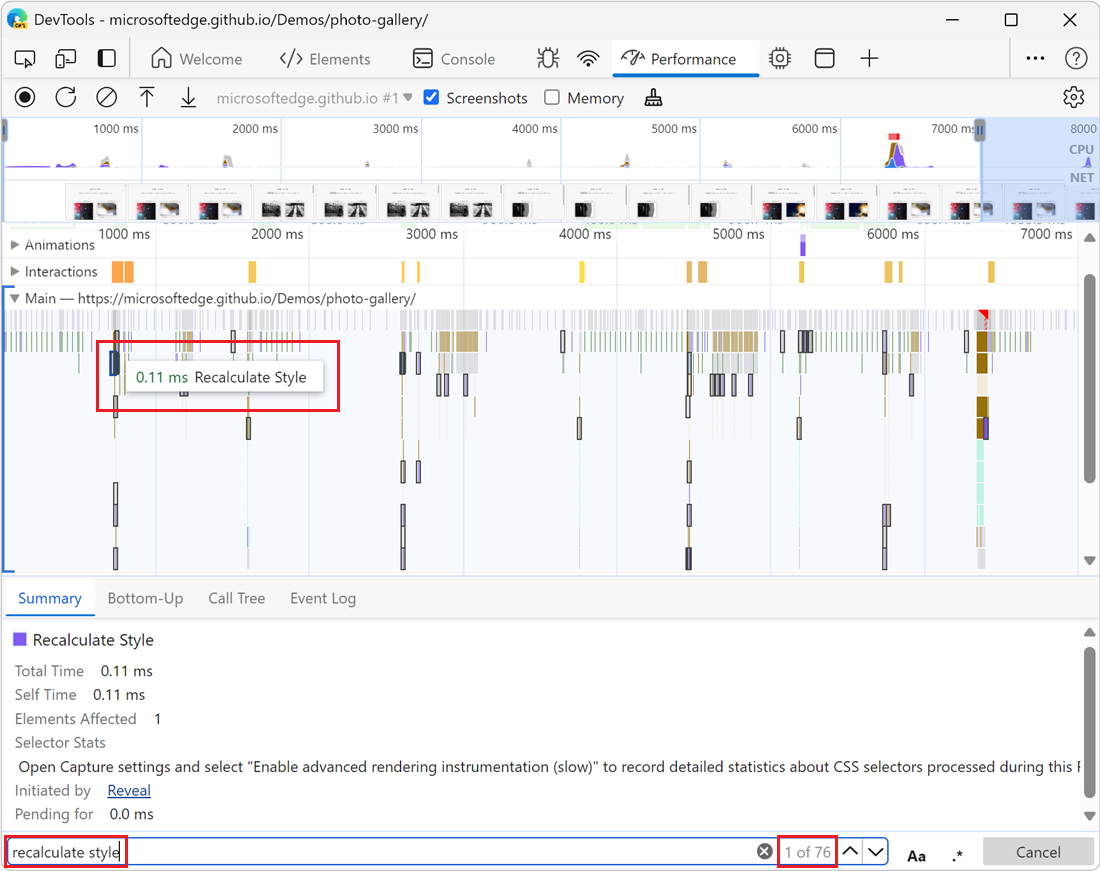Switch to the Bottom-Up tab
Screen dimensions: 1100x871
145,598
